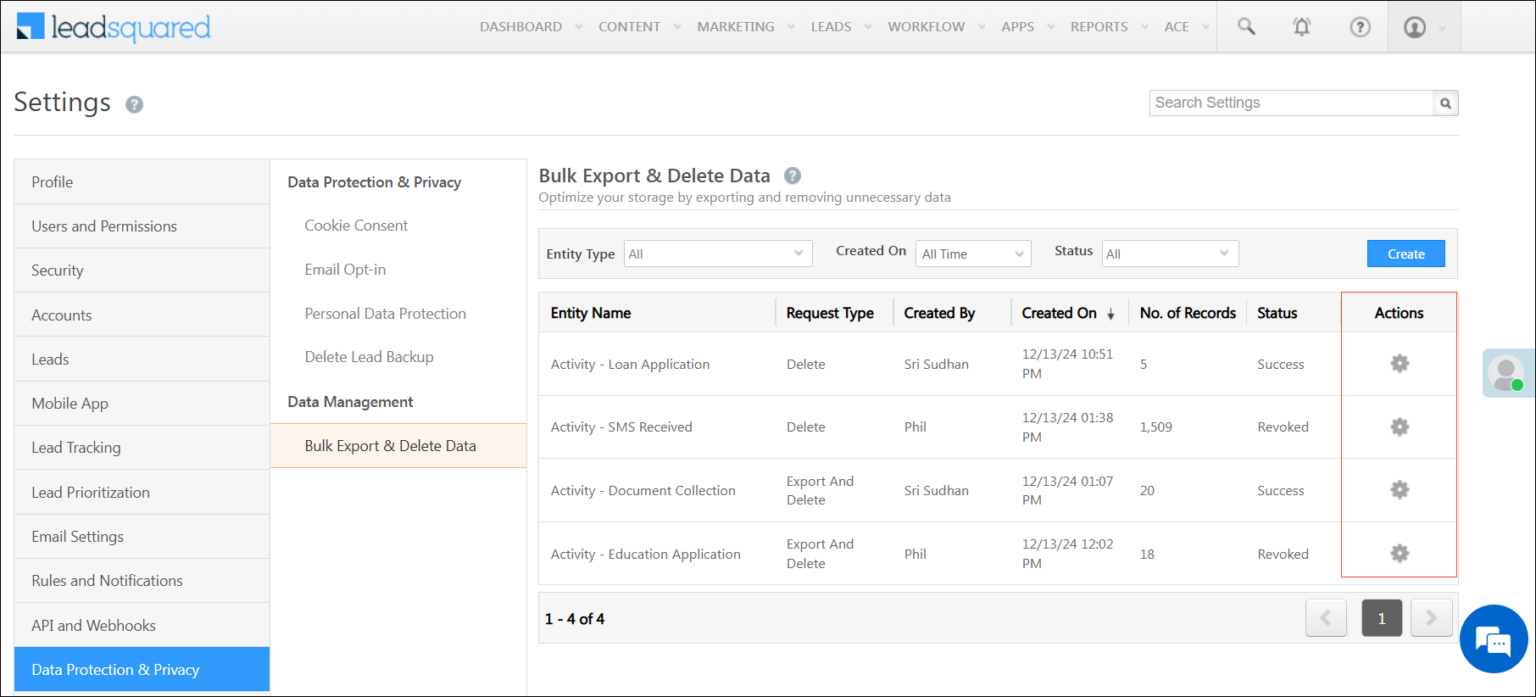Click the next page pagination arrow

(1431, 618)
